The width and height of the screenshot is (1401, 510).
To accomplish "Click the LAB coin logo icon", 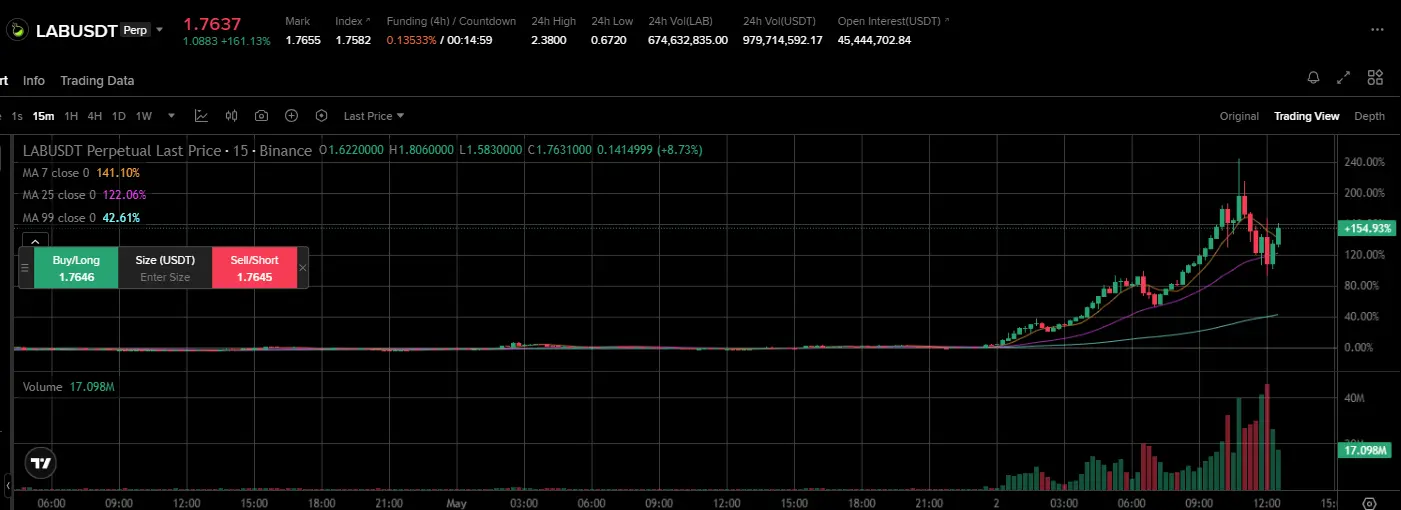I will click(17, 30).
